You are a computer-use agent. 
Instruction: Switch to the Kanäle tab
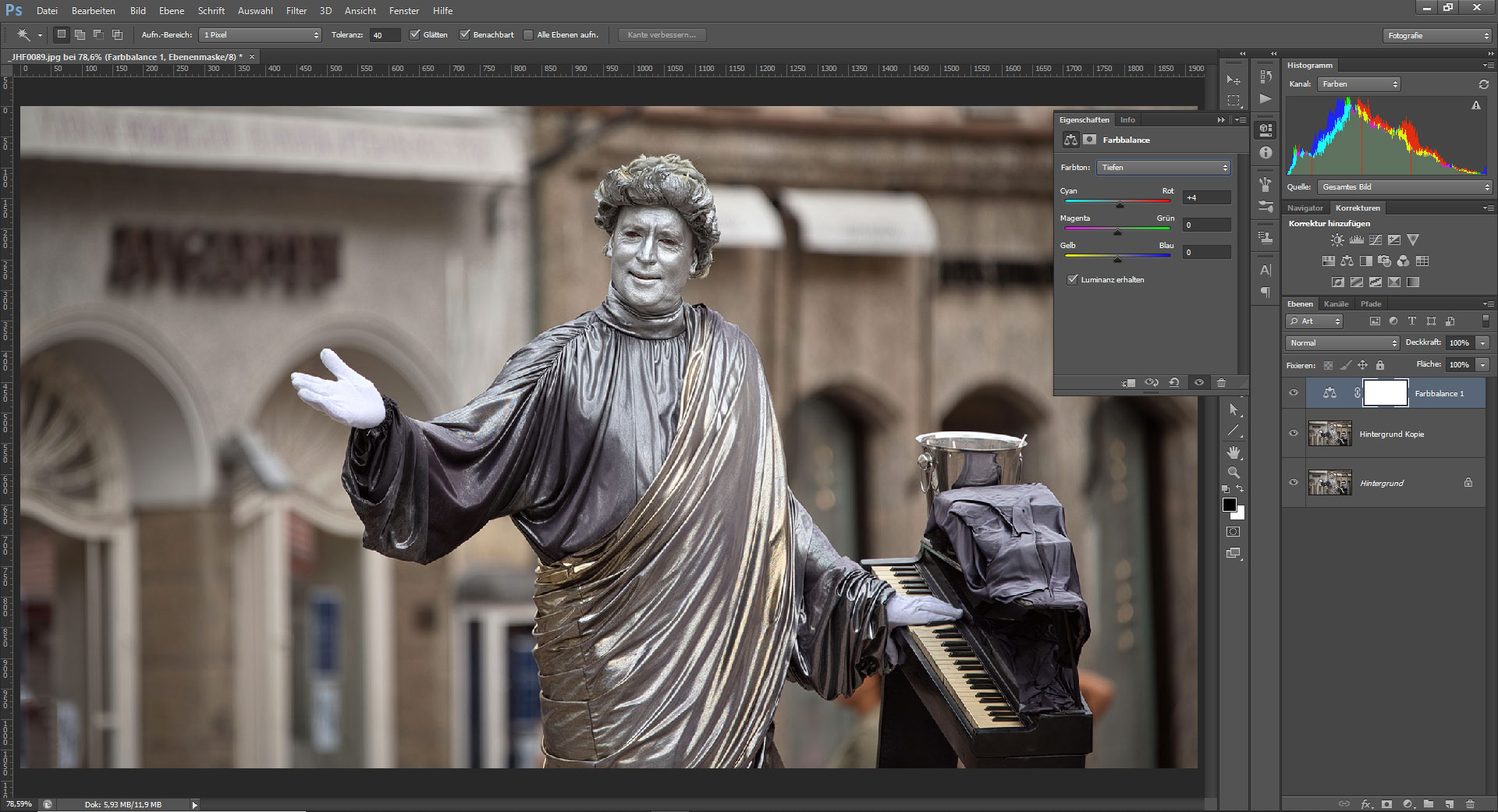pos(1336,304)
